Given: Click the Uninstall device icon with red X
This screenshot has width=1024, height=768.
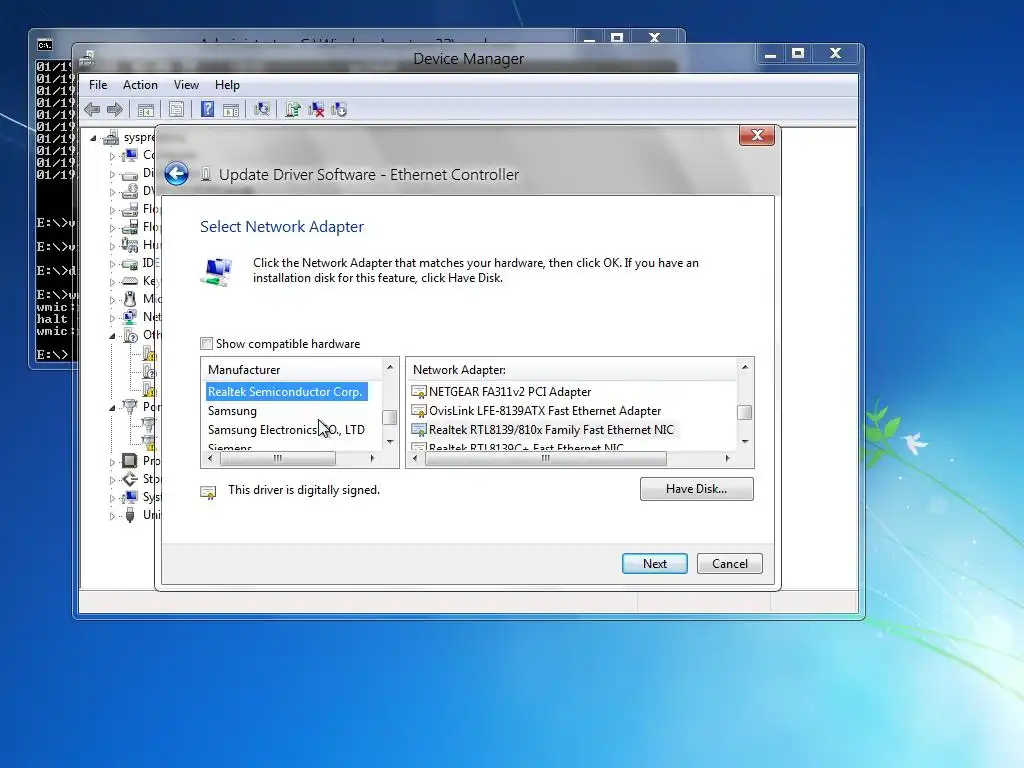Looking at the screenshot, I should point(316,110).
